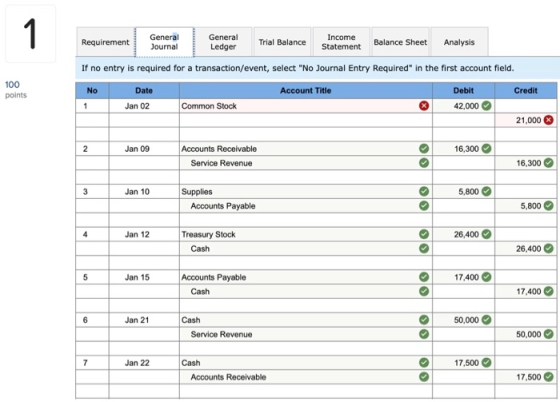Click the green check next to Supplies
Screen dimensions: 560x402
424,191
